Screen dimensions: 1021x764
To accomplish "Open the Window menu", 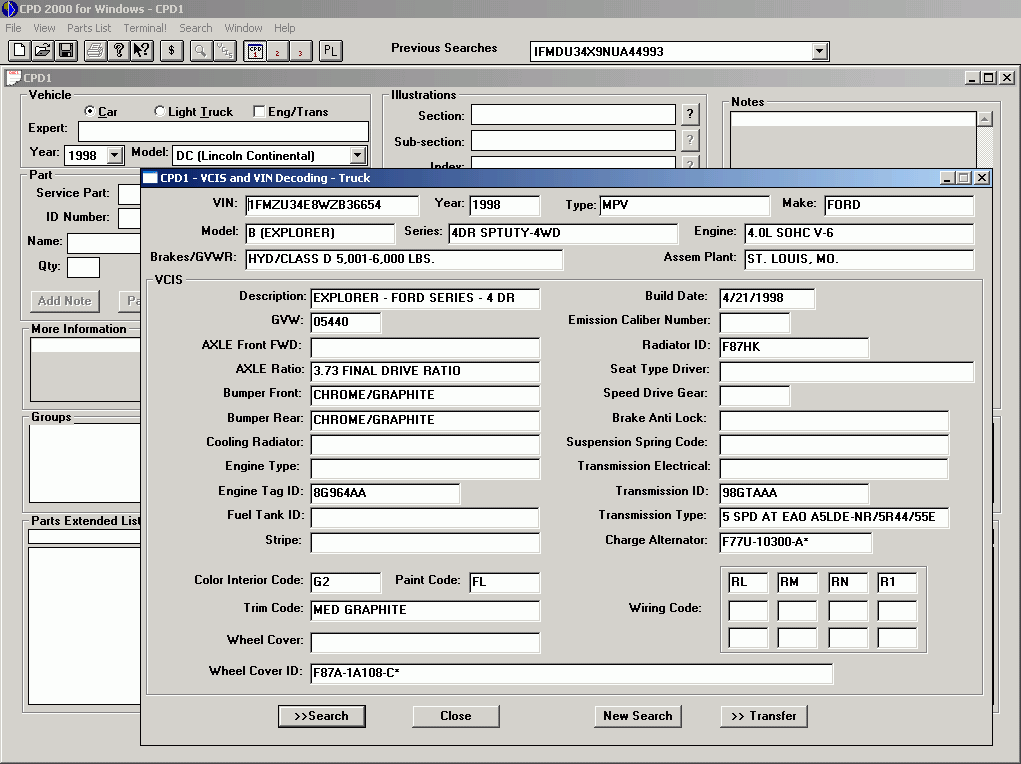I will point(244,28).
